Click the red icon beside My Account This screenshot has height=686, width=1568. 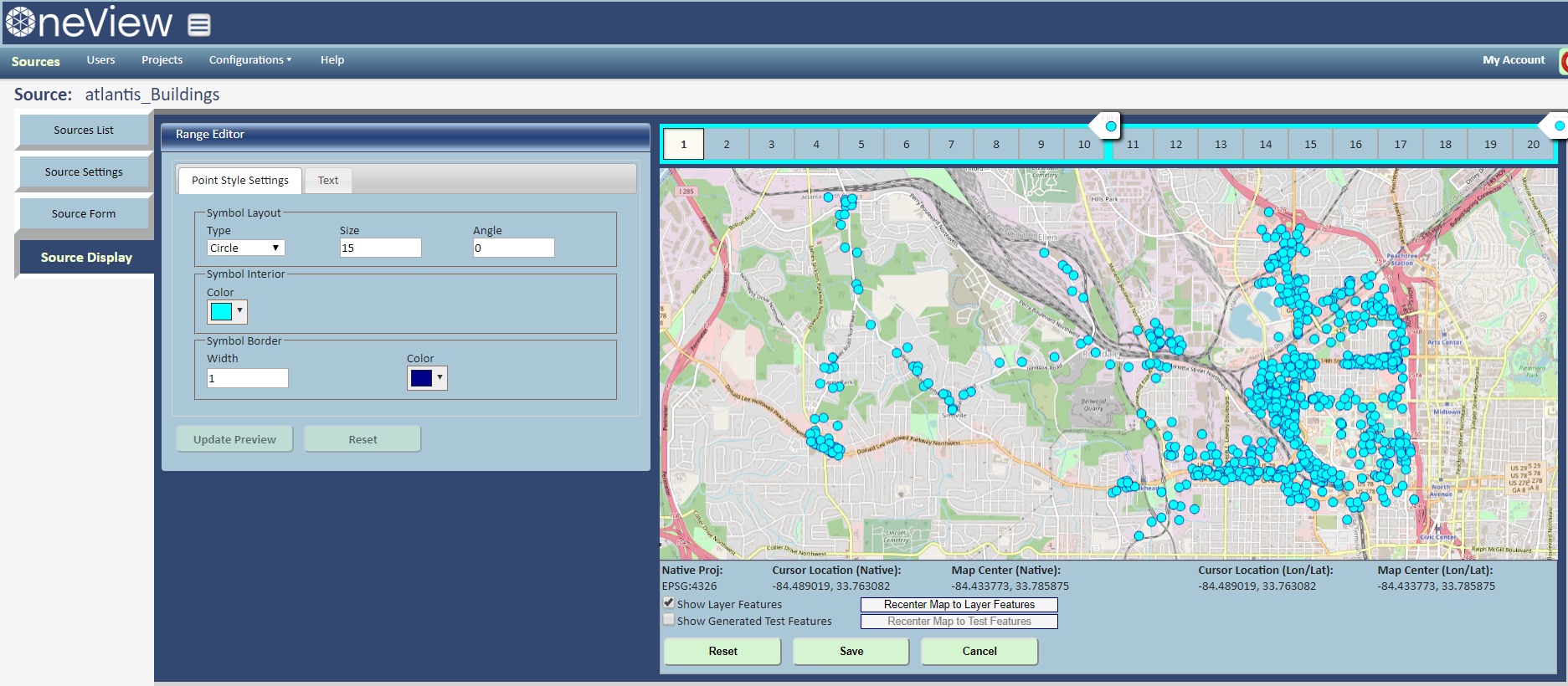coord(1563,61)
